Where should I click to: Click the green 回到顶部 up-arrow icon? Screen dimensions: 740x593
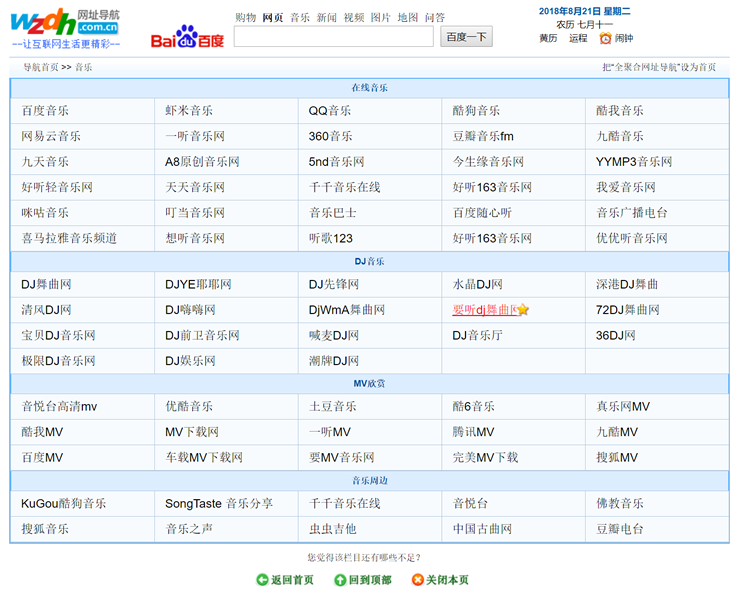[340, 580]
